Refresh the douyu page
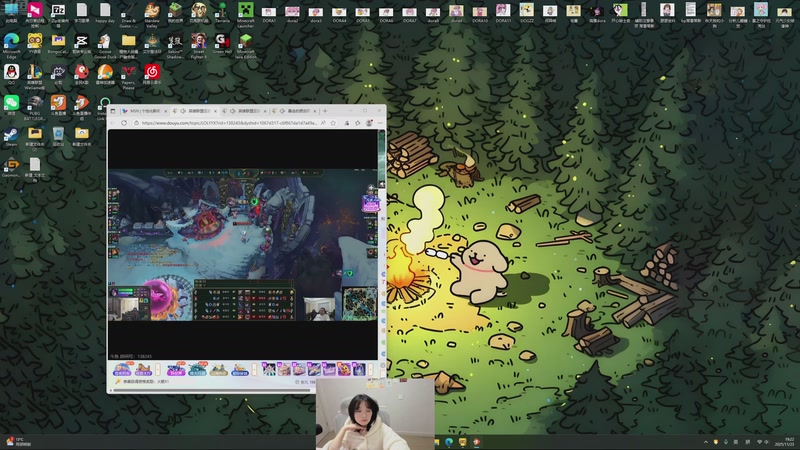 (x=124, y=123)
